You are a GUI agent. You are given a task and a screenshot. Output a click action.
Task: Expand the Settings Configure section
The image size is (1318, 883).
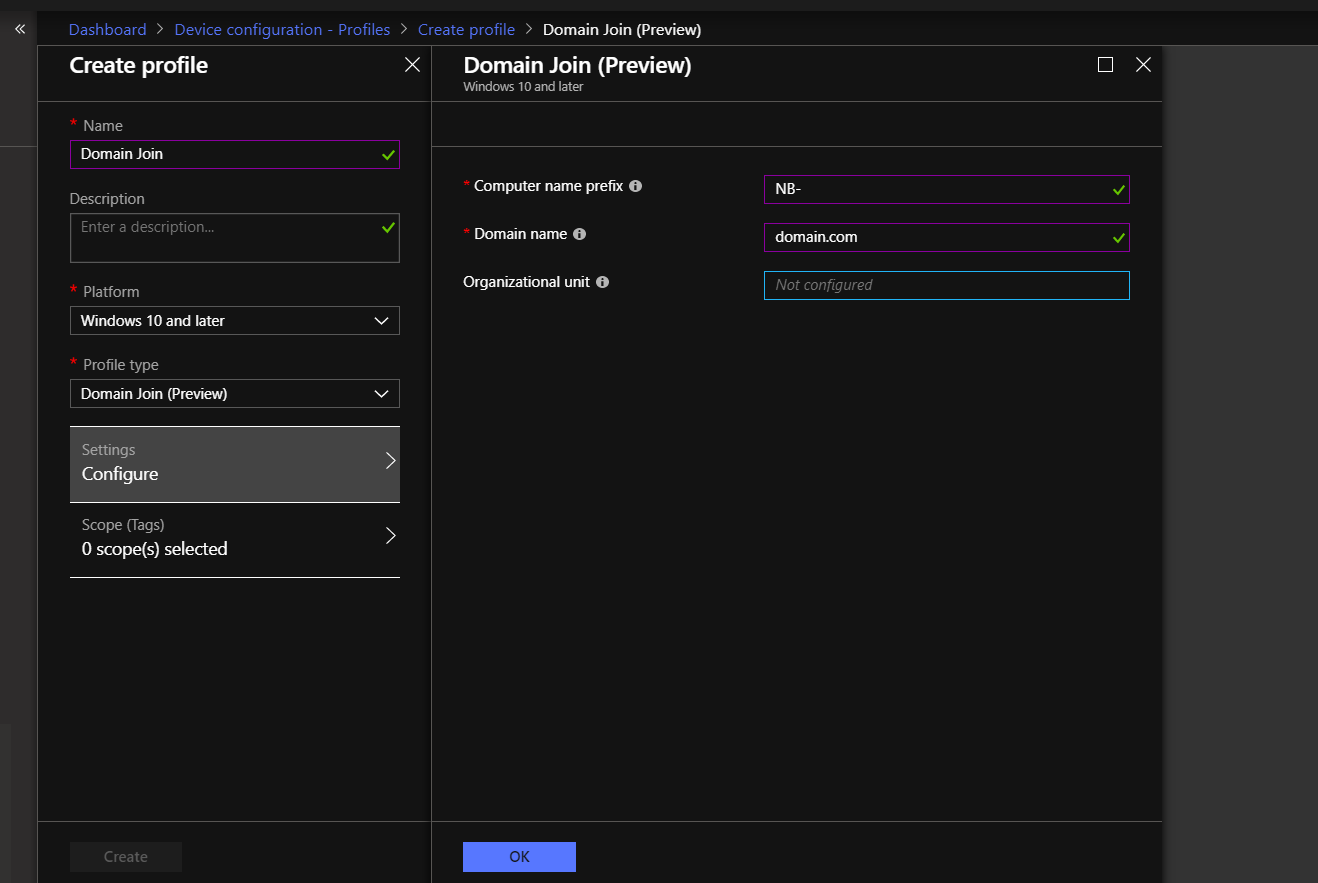point(234,463)
